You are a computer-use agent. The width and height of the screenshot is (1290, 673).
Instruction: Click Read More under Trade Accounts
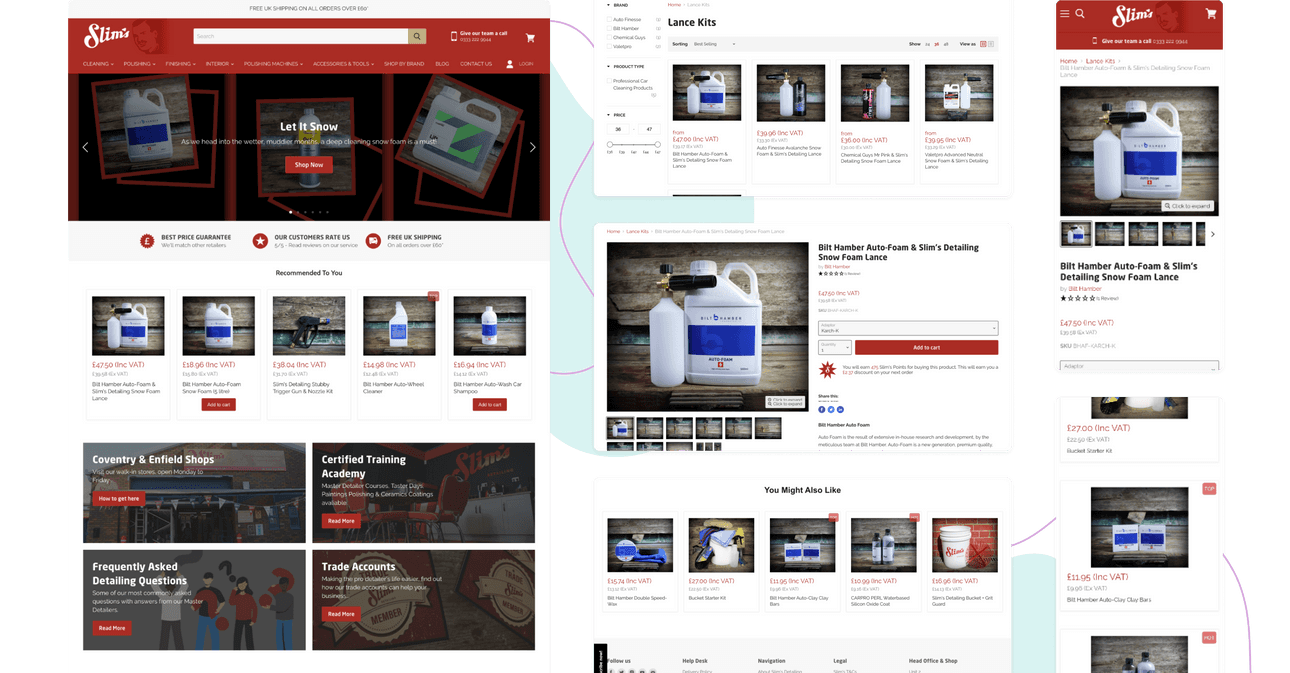click(x=341, y=614)
